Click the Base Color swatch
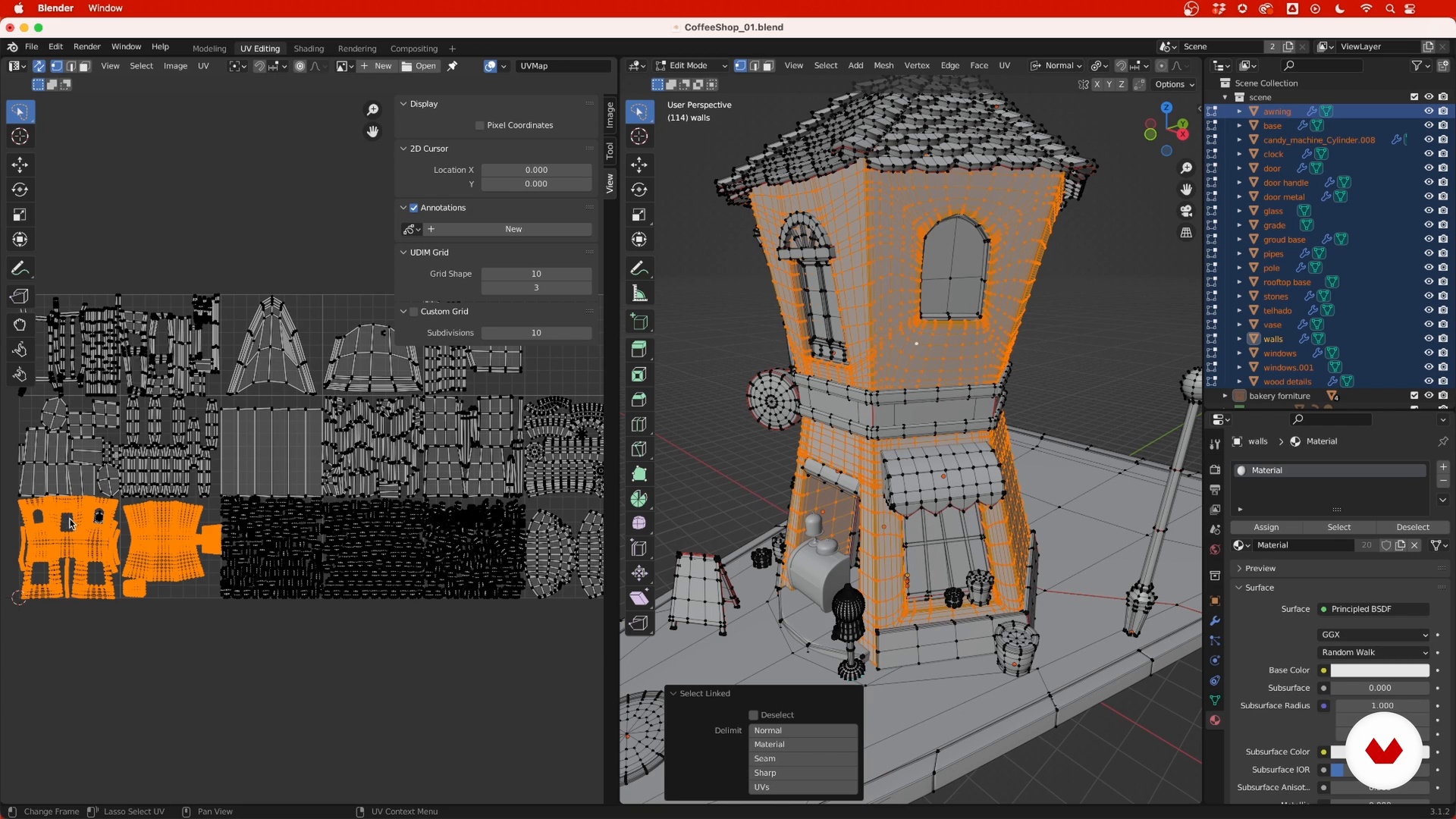Image resolution: width=1456 pixels, height=819 pixels. pos(1379,670)
